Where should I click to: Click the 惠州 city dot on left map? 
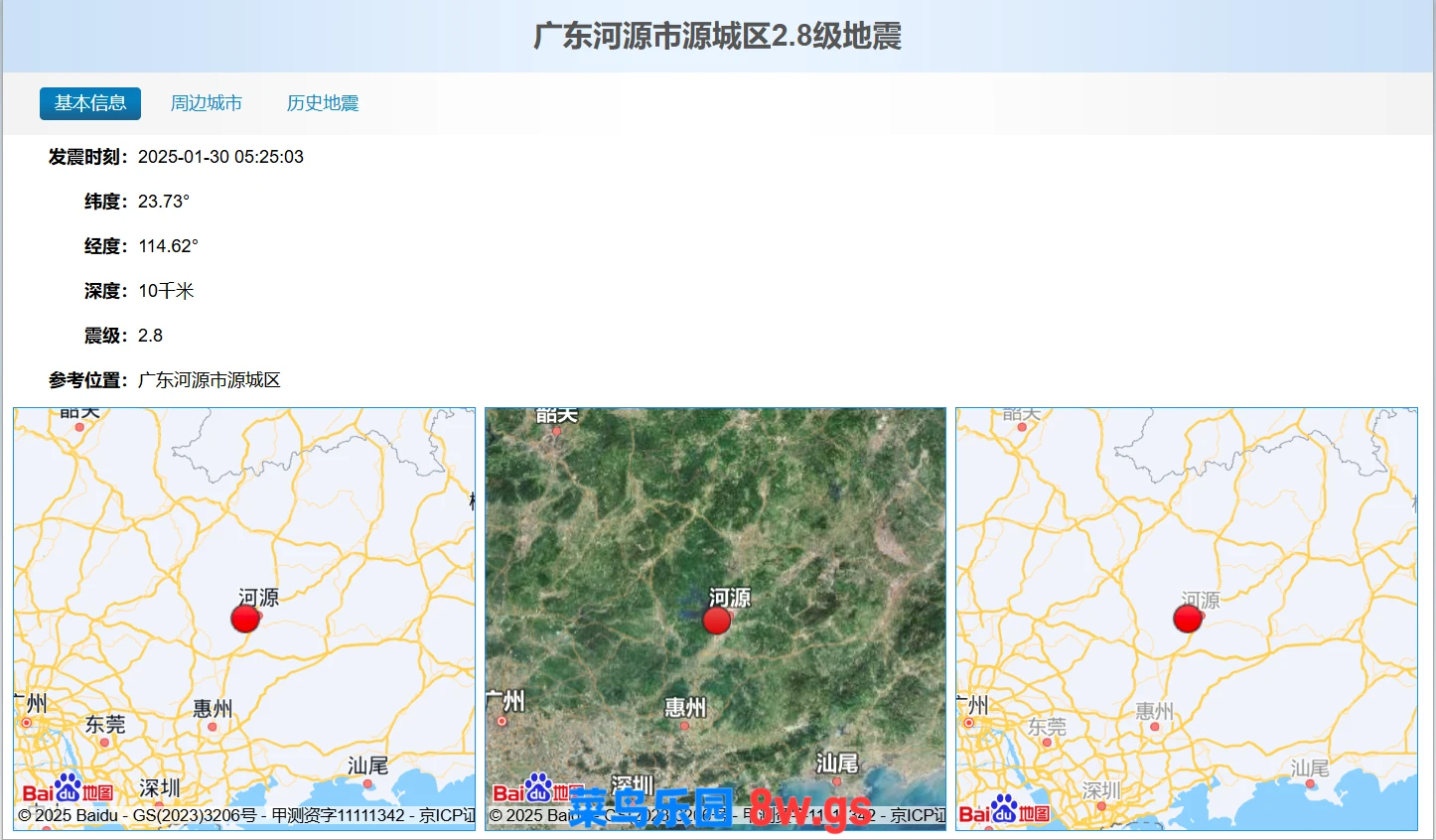coord(213,727)
